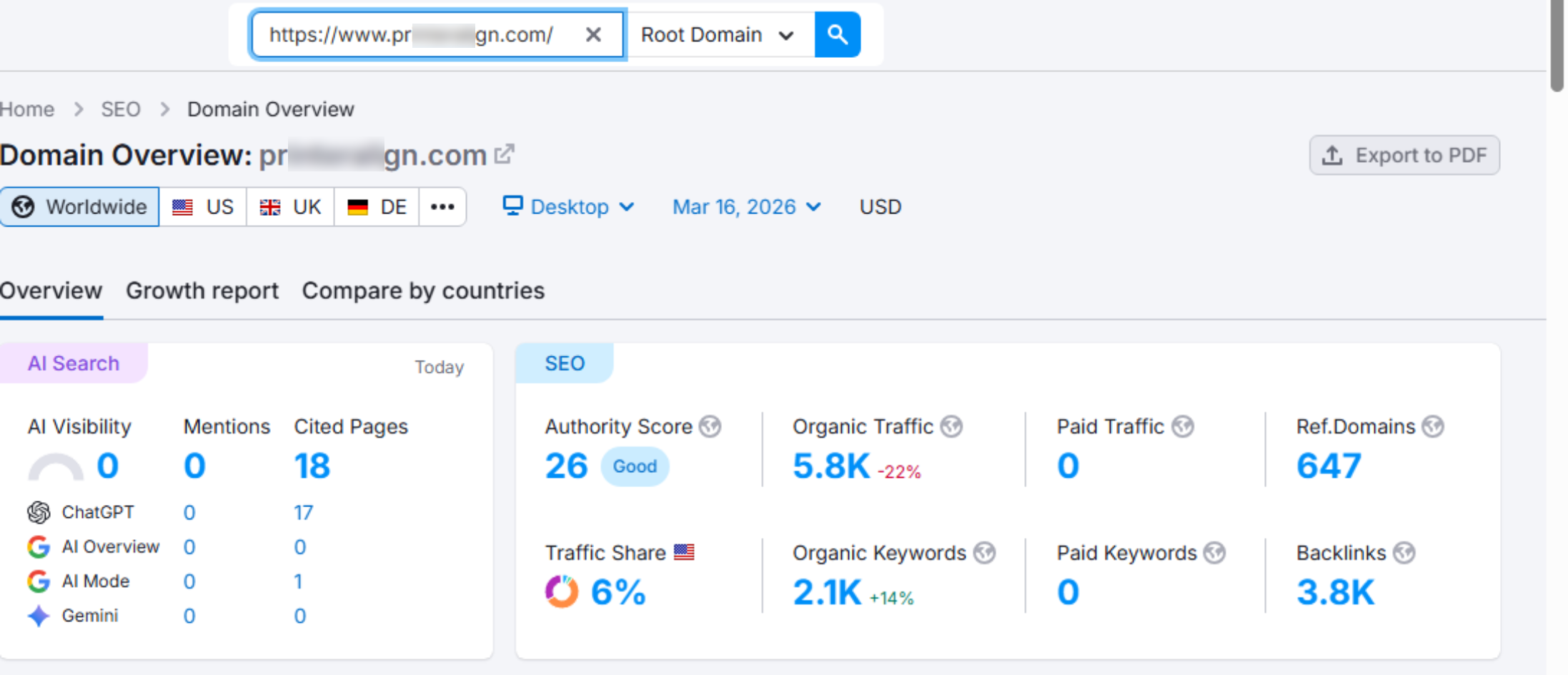The width and height of the screenshot is (1568, 675).
Task: Open the Mar 16, 2026 date picker
Action: point(745,206)
